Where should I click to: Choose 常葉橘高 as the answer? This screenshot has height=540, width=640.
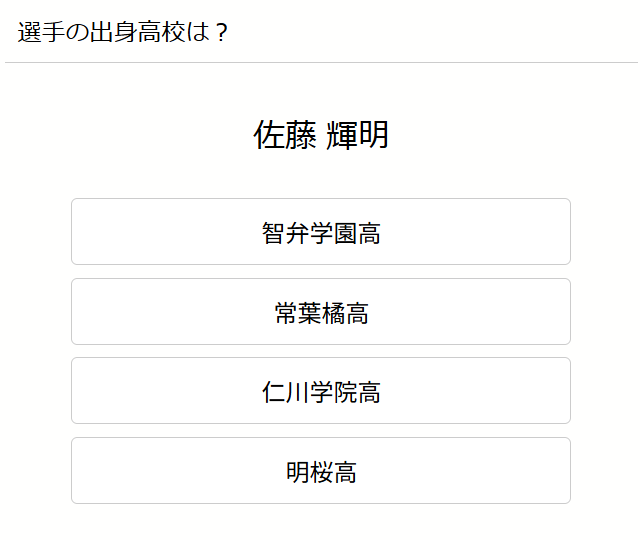click(320, 312)
